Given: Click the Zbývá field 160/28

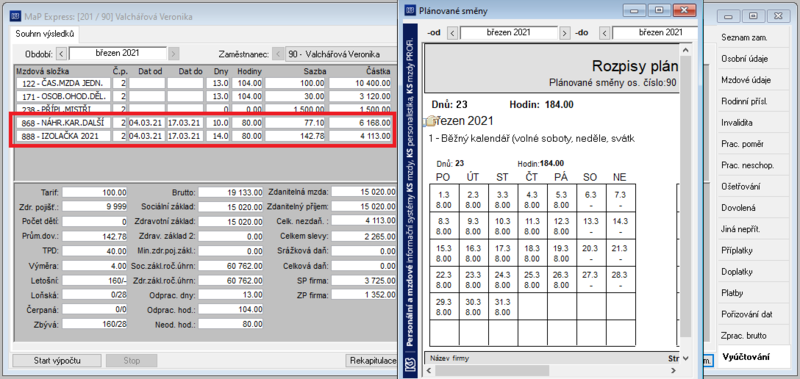Looking at the screenshot, I should pyautogui.click(x=95, y=324).
